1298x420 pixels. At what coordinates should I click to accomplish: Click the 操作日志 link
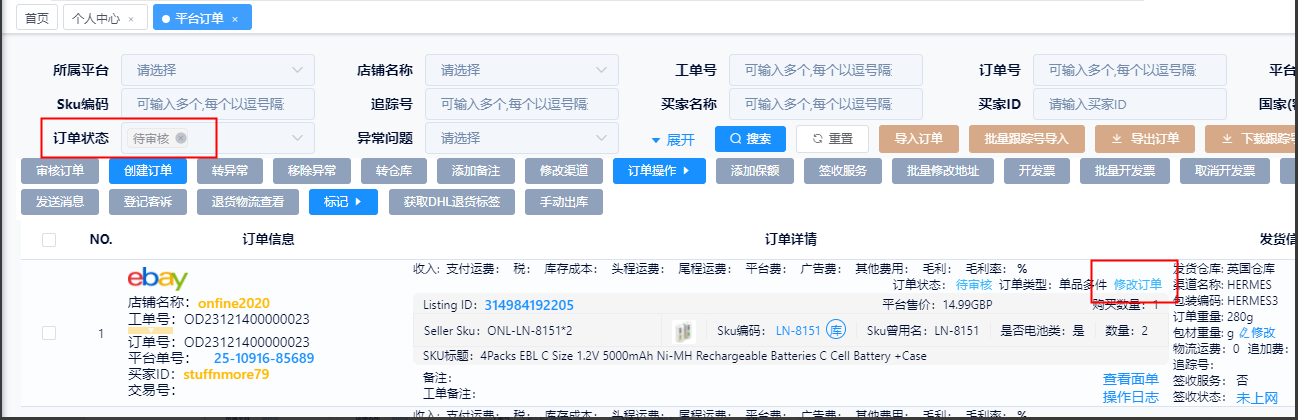pyautogui.click(x=1131, y=398)
